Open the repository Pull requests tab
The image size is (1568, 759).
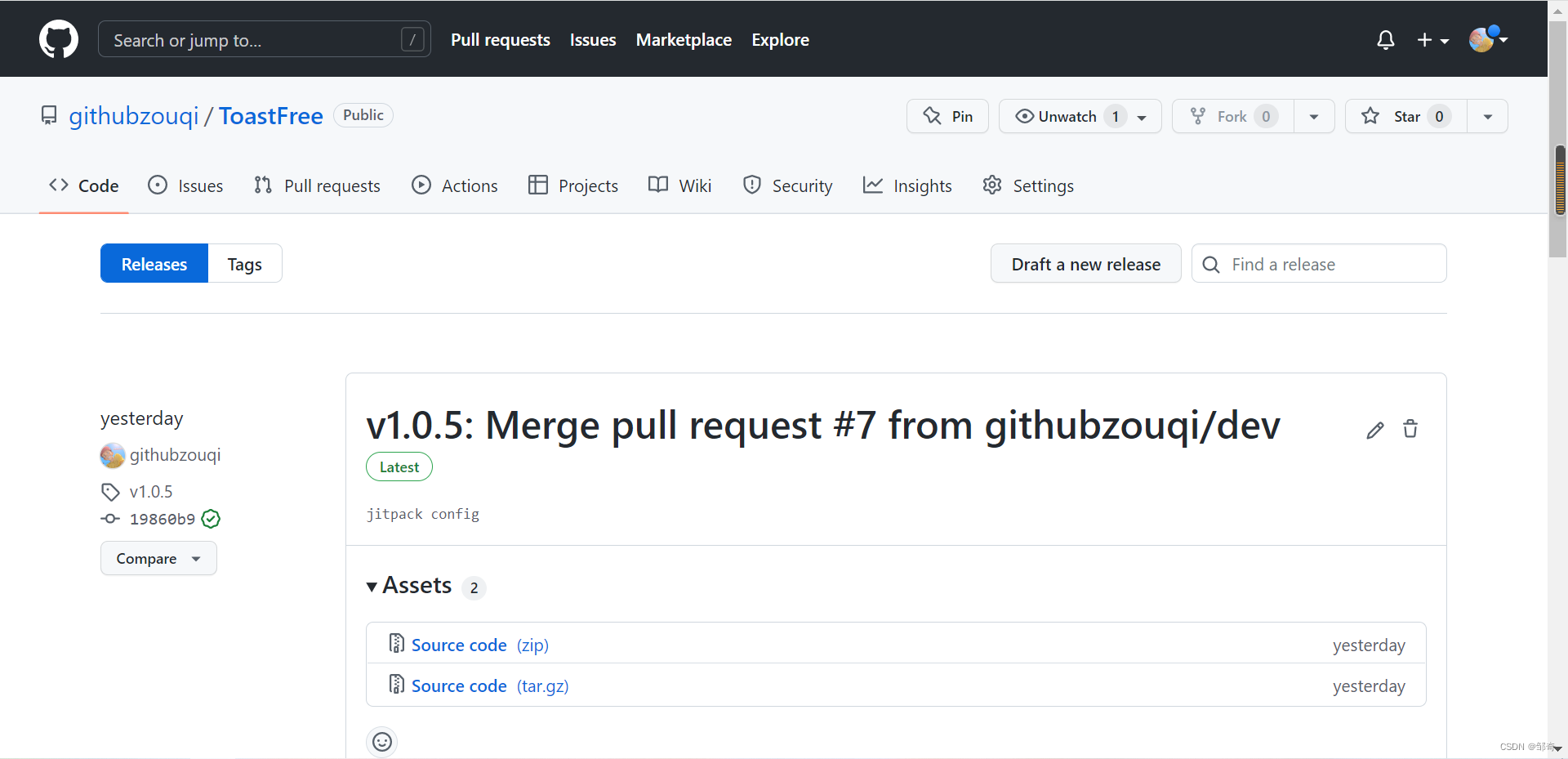click(x=317, y=185)
